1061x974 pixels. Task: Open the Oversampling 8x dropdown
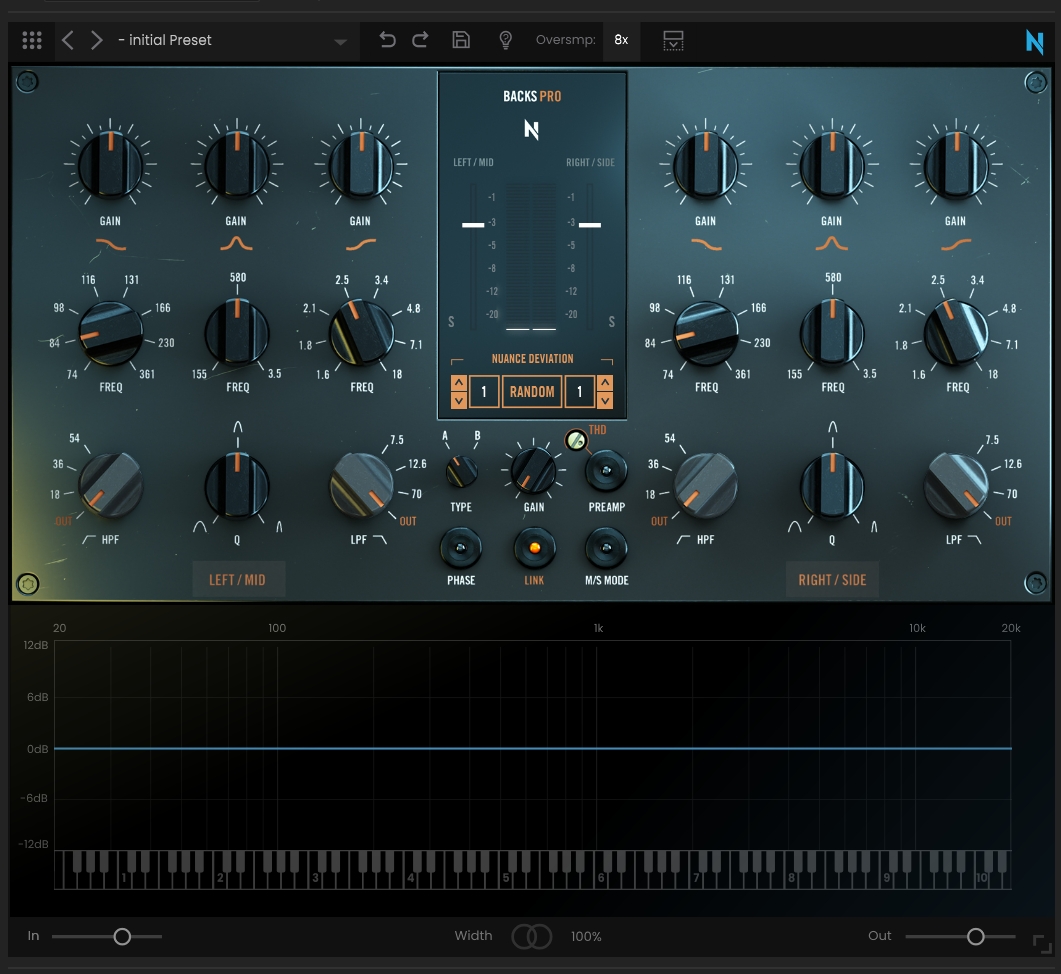[621, 41]
